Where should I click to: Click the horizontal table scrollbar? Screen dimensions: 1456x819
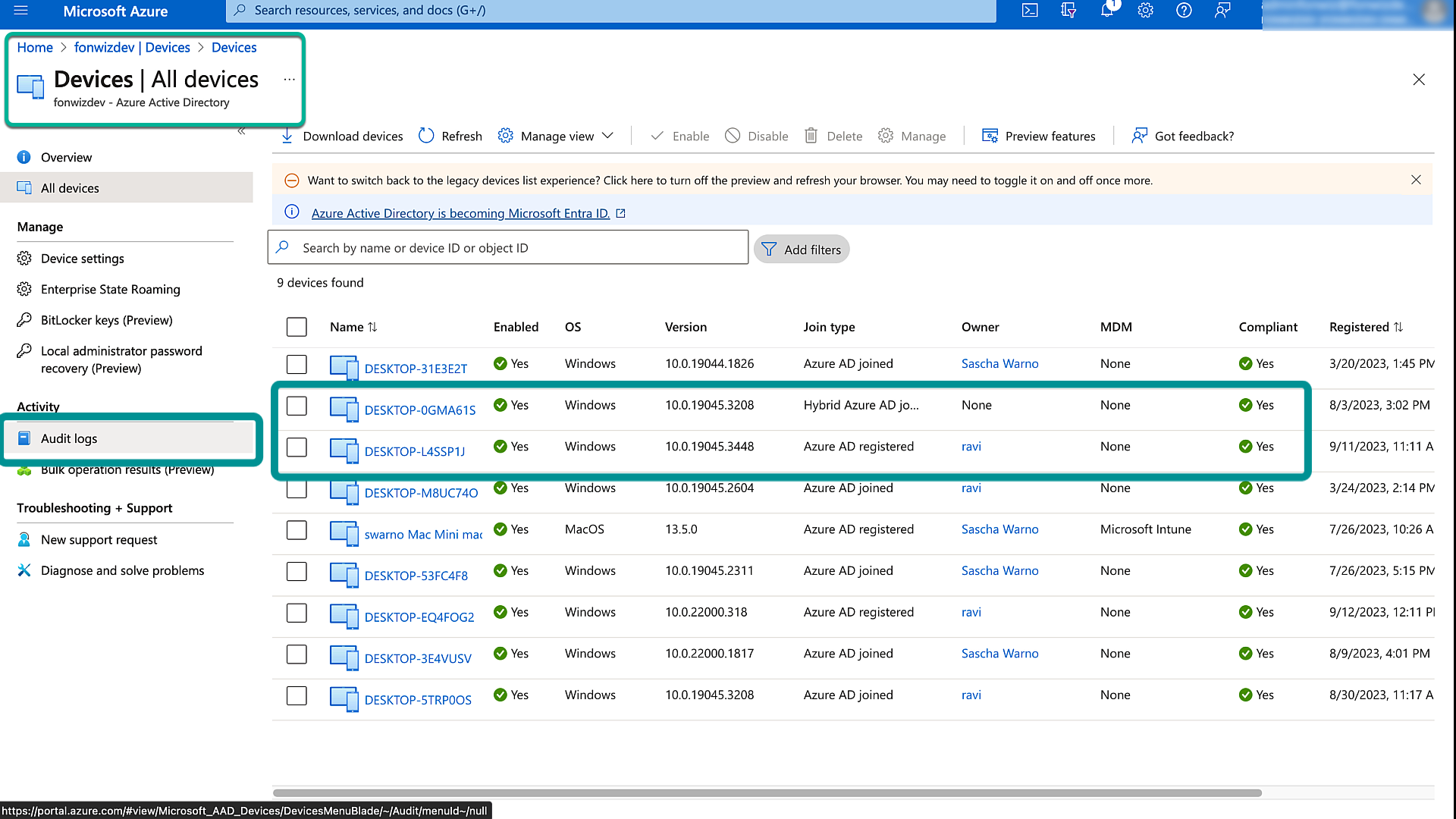pyautogui.click(x=767, y=793)
